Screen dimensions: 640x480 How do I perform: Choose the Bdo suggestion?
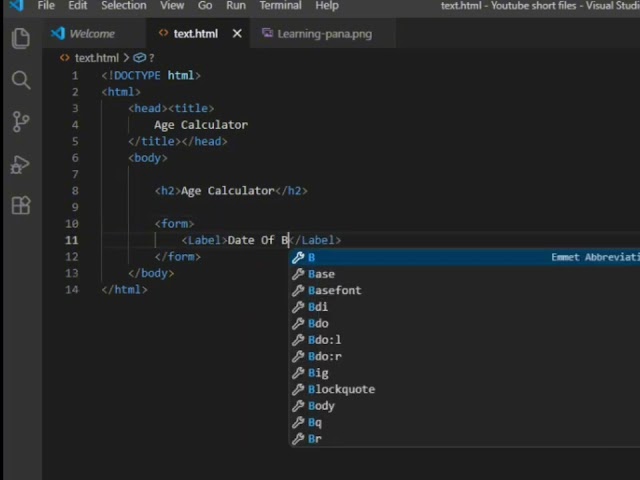(464, 323)
